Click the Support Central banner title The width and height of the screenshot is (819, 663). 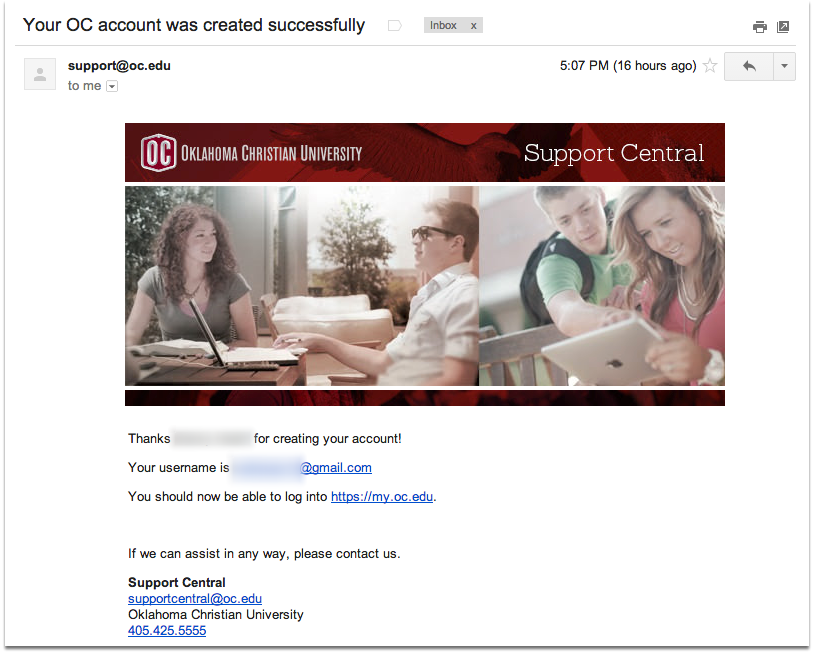[x=614, y=153]
